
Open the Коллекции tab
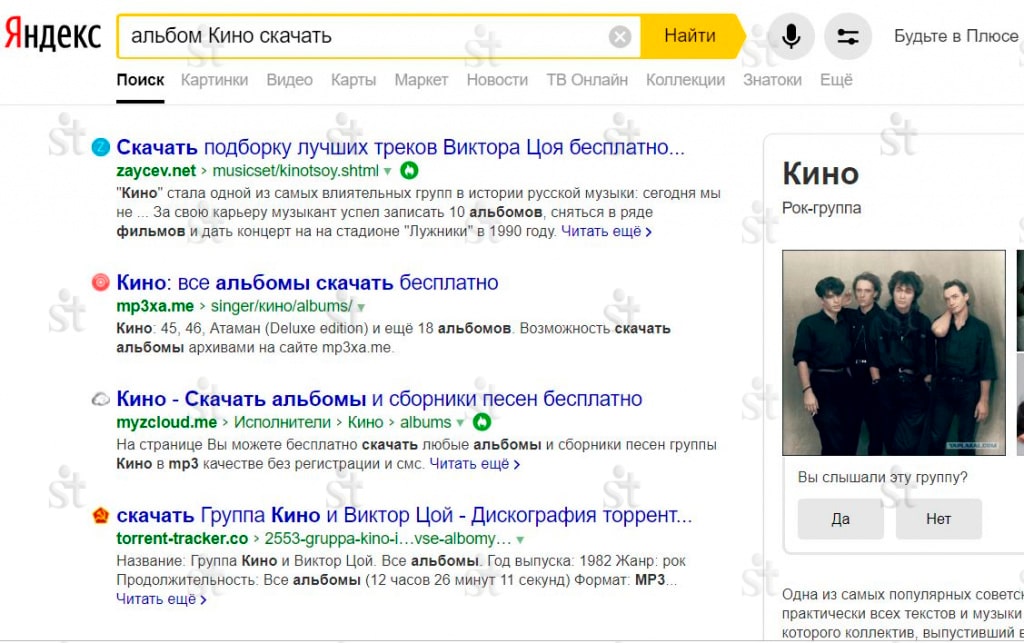[685, 80]
